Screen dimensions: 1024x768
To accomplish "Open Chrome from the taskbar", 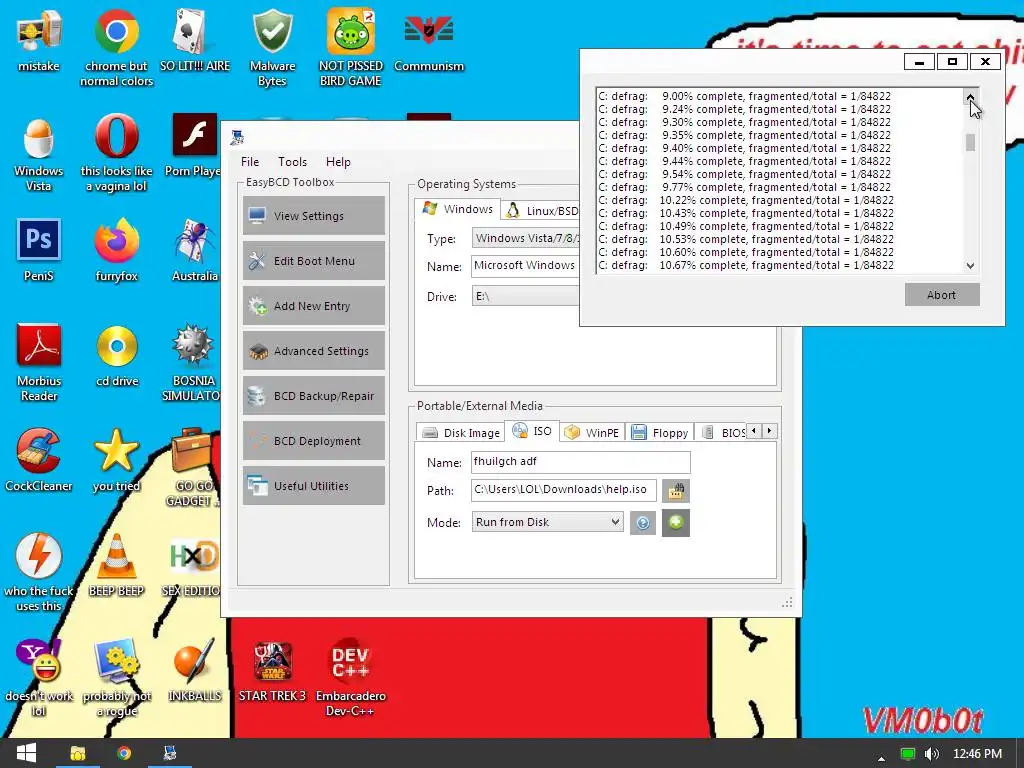I will [x=123, y=753].
